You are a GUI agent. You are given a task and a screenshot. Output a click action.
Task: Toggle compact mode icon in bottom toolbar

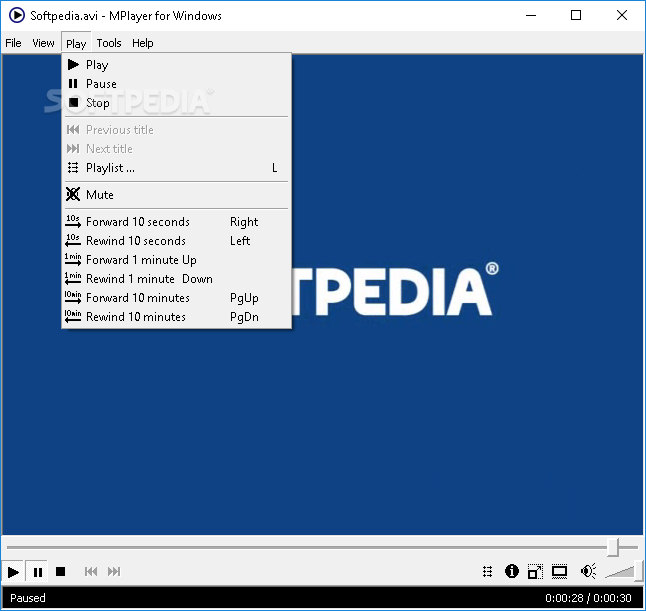(535, 571)
